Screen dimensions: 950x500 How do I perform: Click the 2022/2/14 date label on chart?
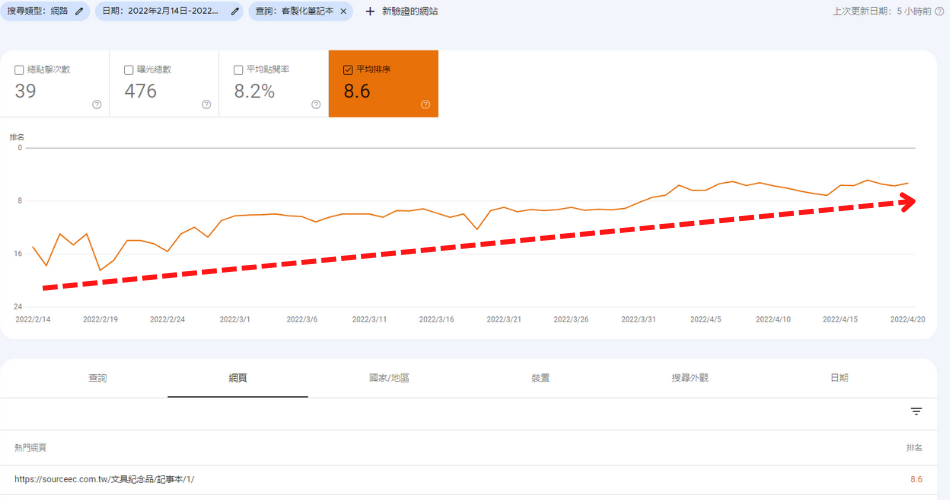click(33, 319)
